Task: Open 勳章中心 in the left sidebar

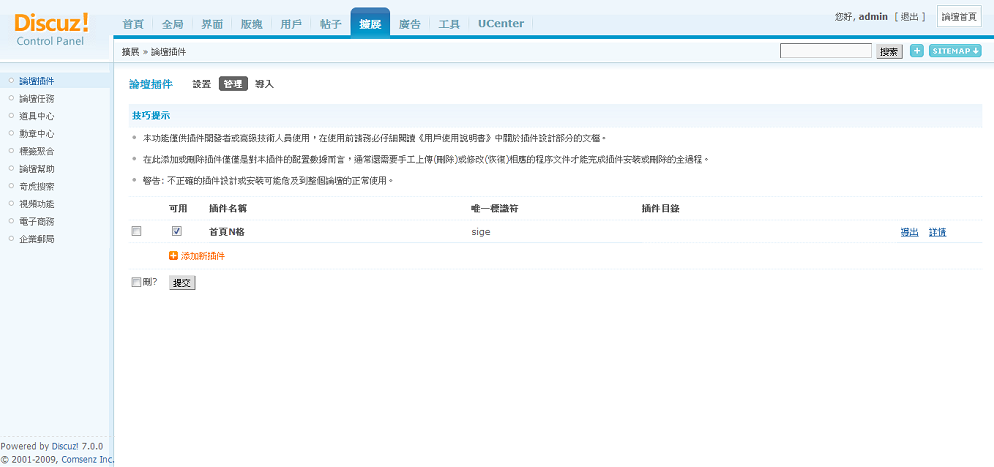Action: 37,133
